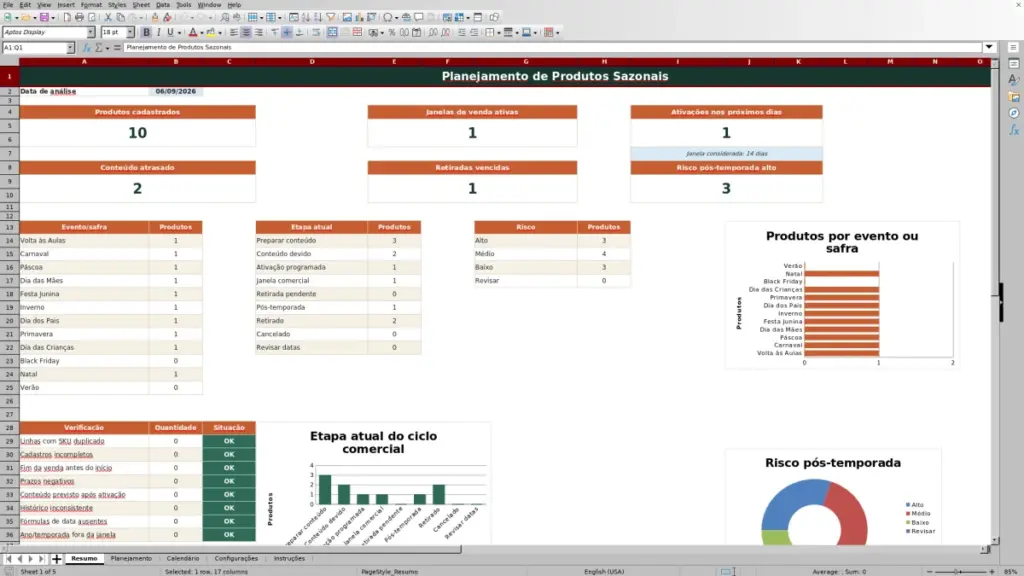Switch to the Calendário sheet tab

pos(183,559)
